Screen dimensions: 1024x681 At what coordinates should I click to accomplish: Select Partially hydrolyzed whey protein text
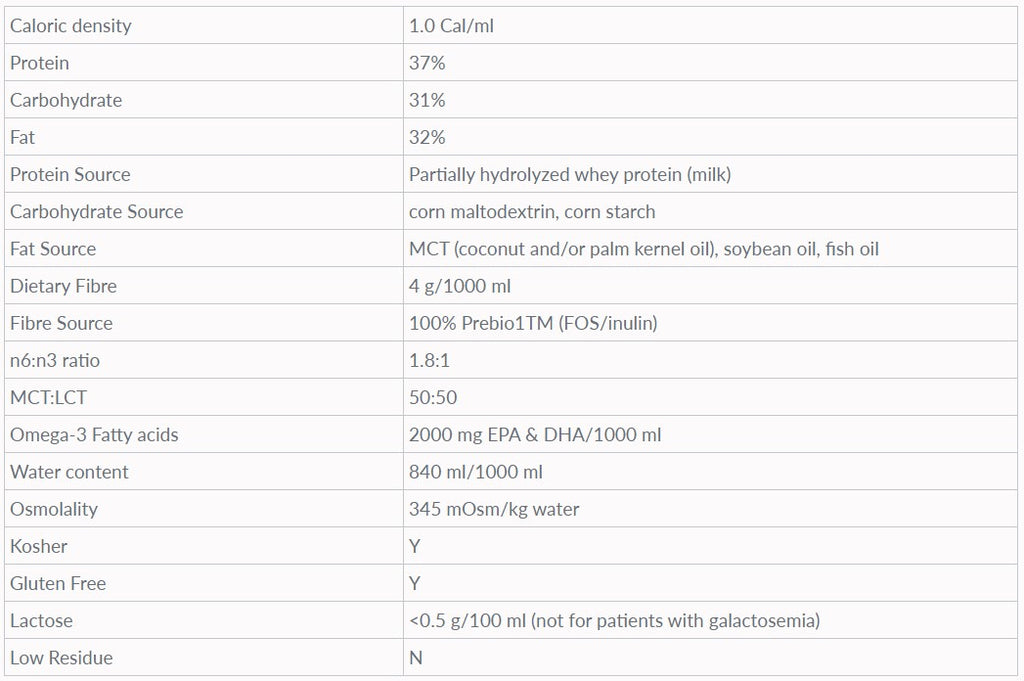570,174
